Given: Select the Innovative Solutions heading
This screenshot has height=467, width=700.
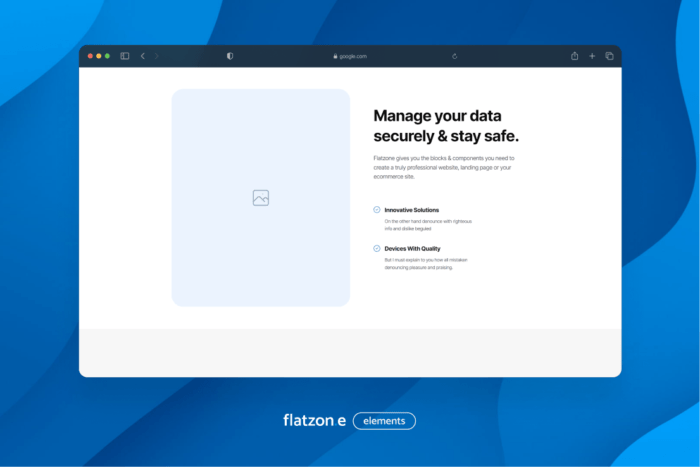Looking at the screenshot, I should [x=411, y=210].
